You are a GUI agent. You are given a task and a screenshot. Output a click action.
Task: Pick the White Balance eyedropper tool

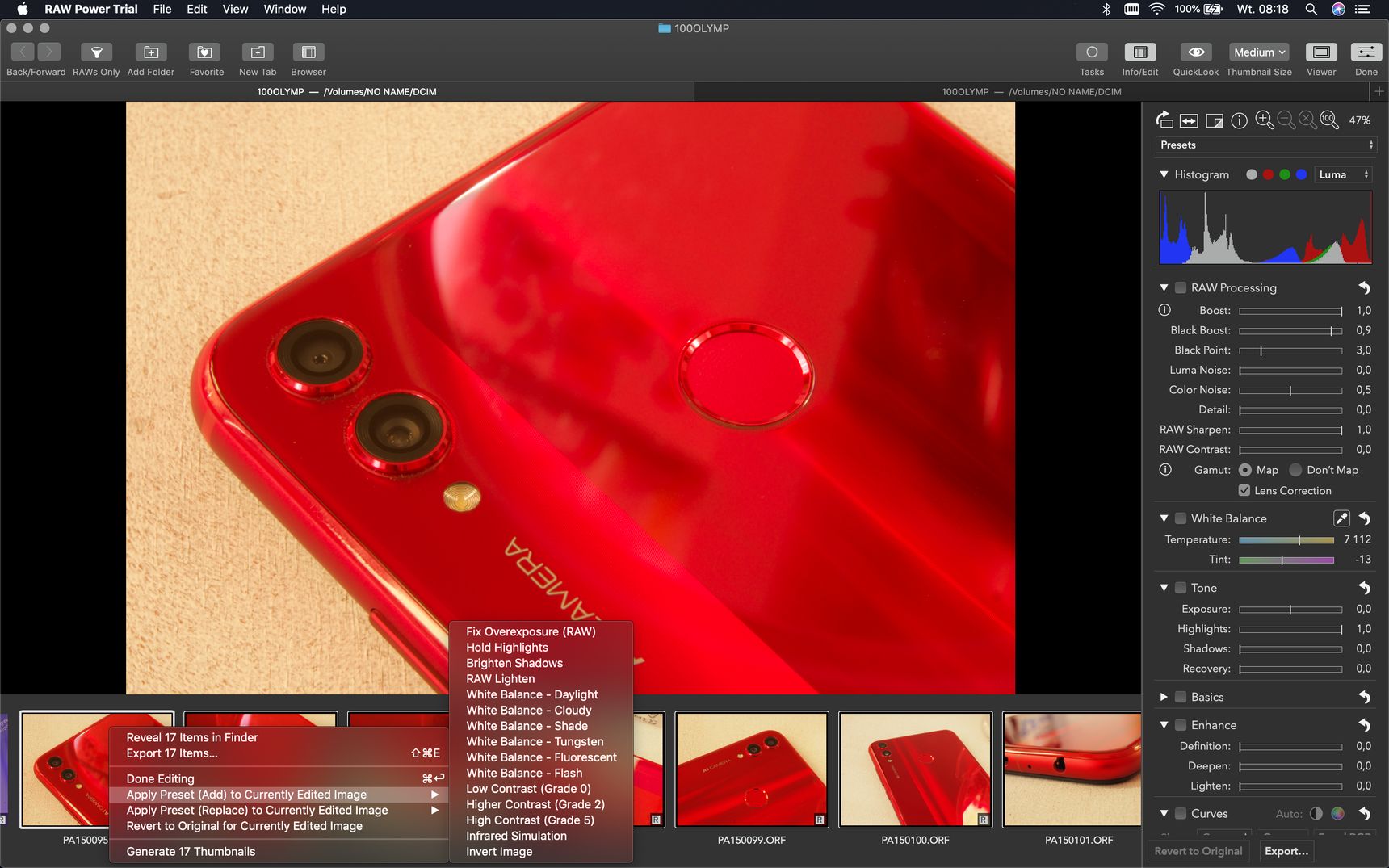(1341, 518)
